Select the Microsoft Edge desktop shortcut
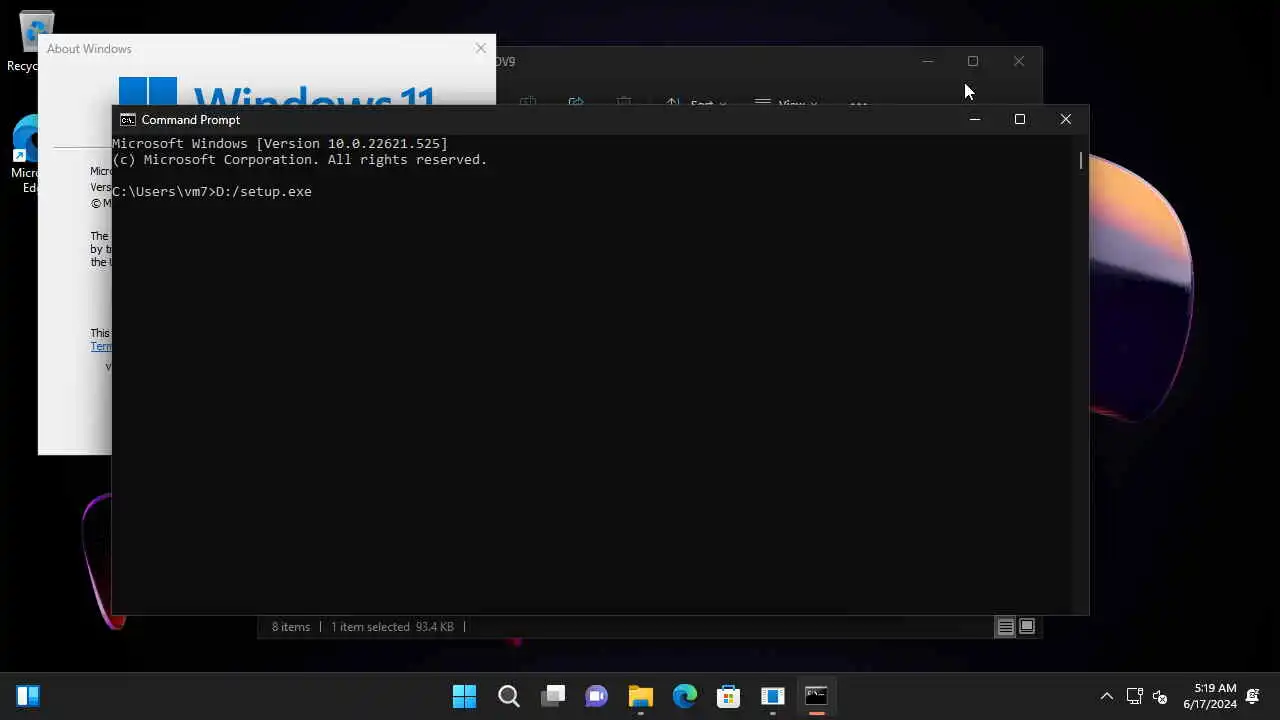The height and width of the screenshot is (720, 1280). point(24,155)
